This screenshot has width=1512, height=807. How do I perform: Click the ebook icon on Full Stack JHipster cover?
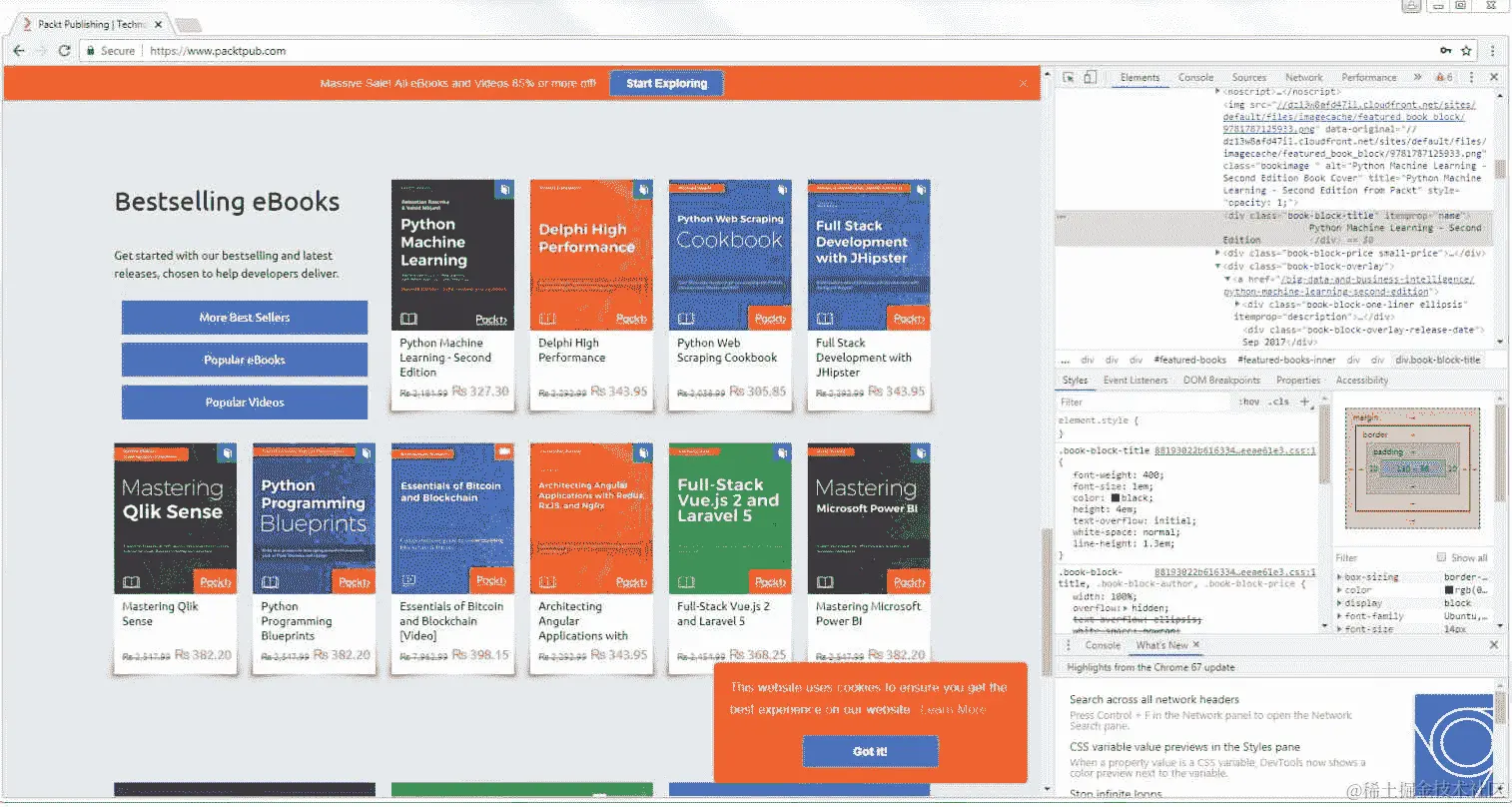pos(922,189)
